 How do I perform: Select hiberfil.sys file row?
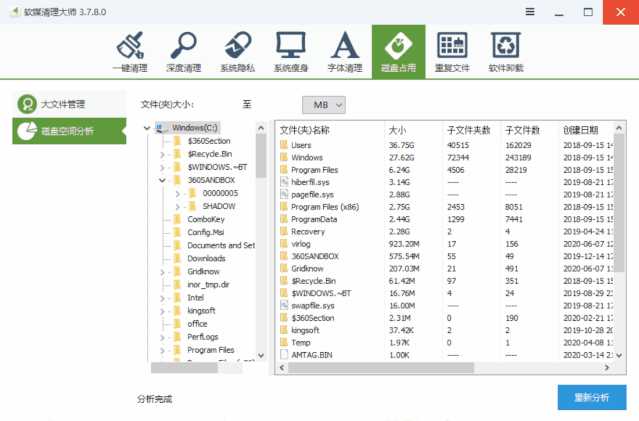coord(445,182)
